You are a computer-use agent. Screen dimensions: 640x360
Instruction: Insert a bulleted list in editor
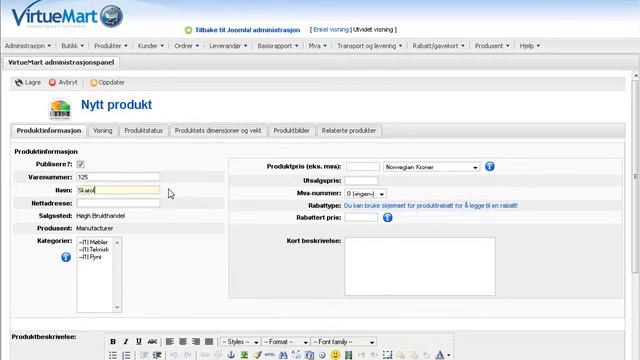pos(113,355)
